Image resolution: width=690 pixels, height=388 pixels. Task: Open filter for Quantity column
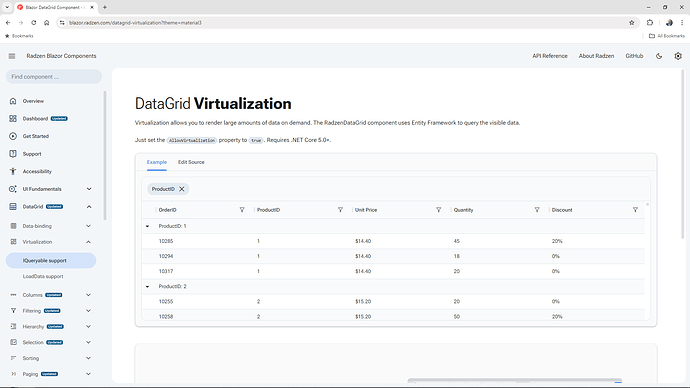[537, 210]
